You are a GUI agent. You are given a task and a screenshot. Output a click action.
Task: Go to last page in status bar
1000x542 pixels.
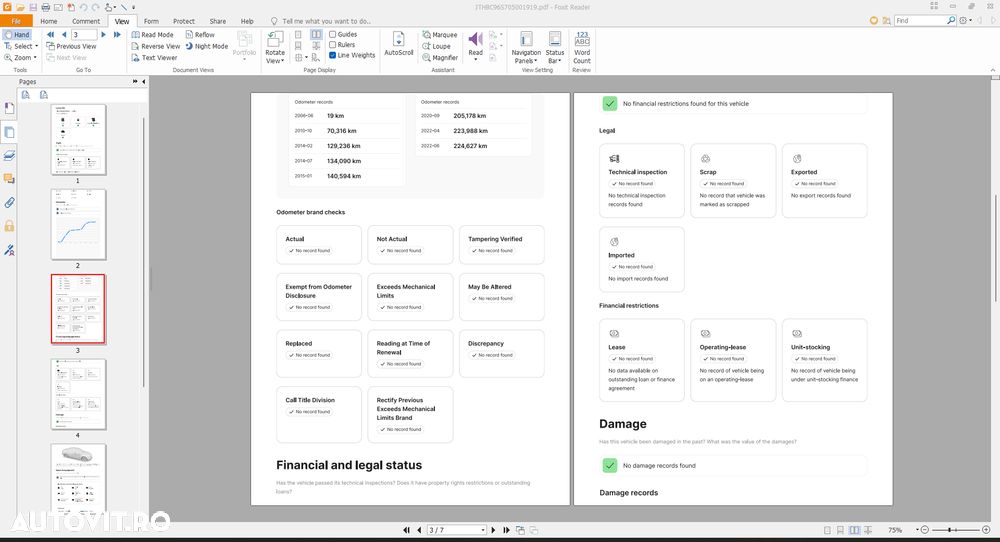click(x=506, y=530)
